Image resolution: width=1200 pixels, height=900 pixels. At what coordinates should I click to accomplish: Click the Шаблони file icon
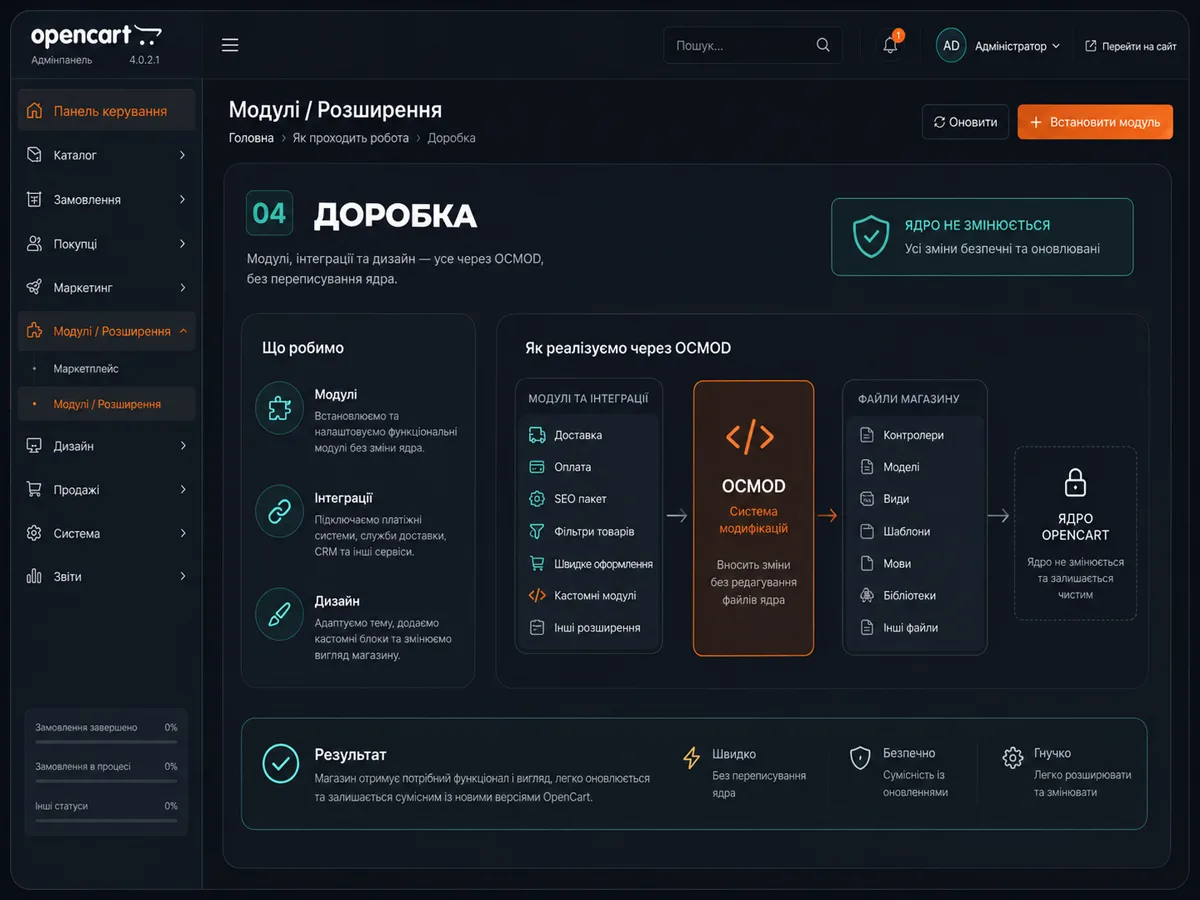[x=867, y=531]
